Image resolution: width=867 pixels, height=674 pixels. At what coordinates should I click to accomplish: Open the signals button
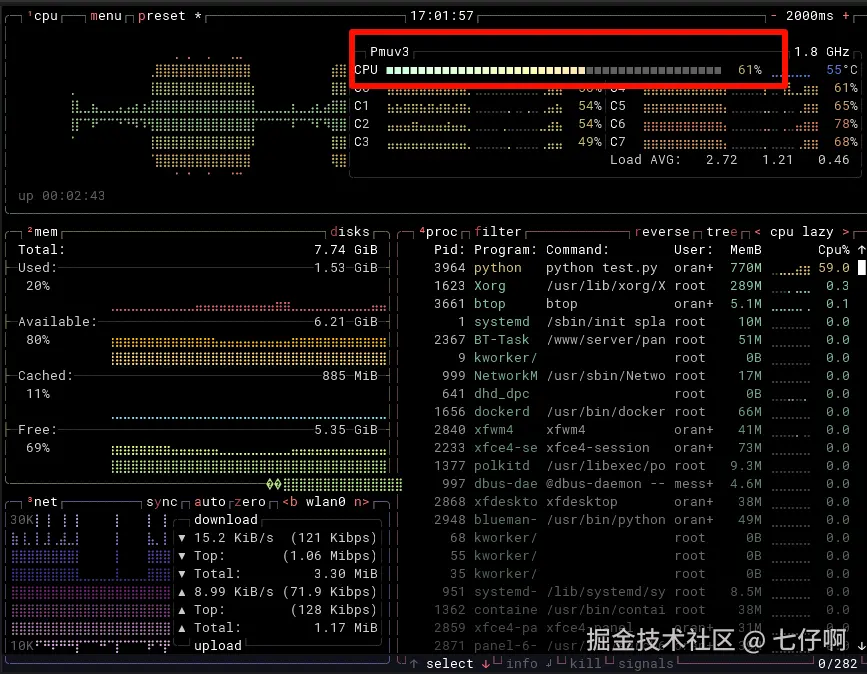pos(645,663)
